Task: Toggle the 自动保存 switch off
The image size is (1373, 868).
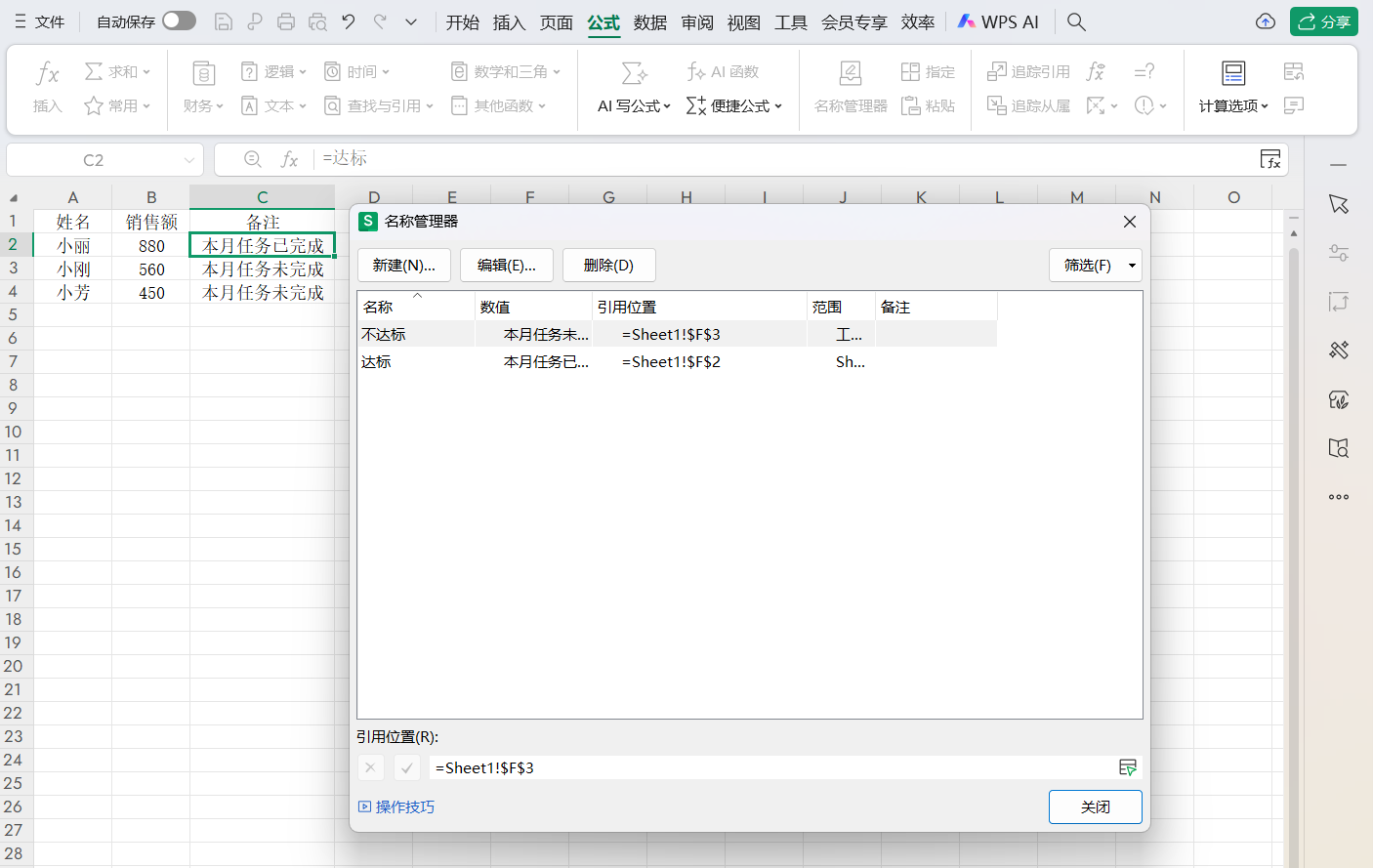Action: (x=179, y=21)
